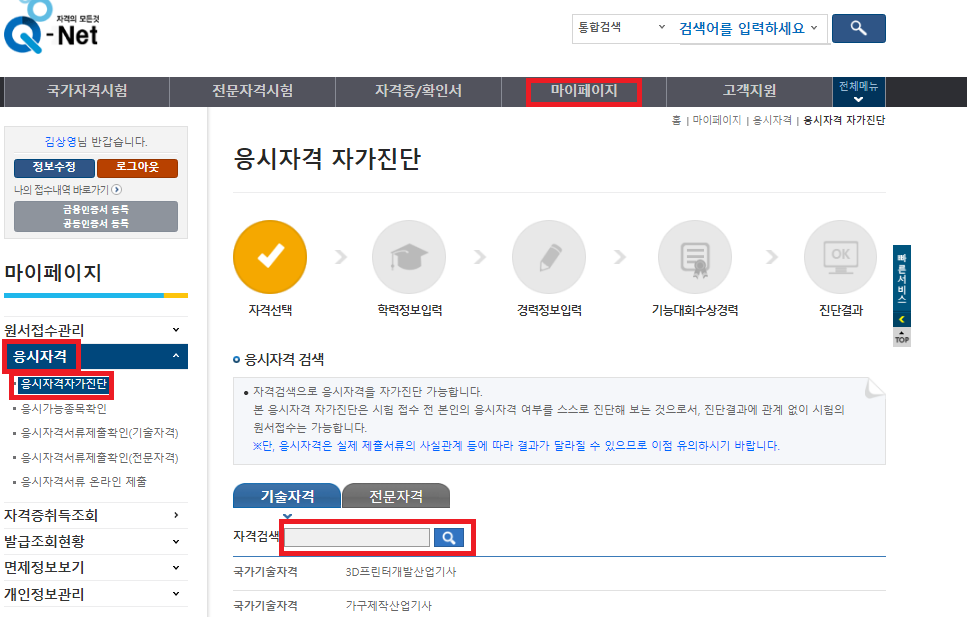Click the 학력정보입력 graduation cap icon
The image size is (967, 617).
[410, 257]
